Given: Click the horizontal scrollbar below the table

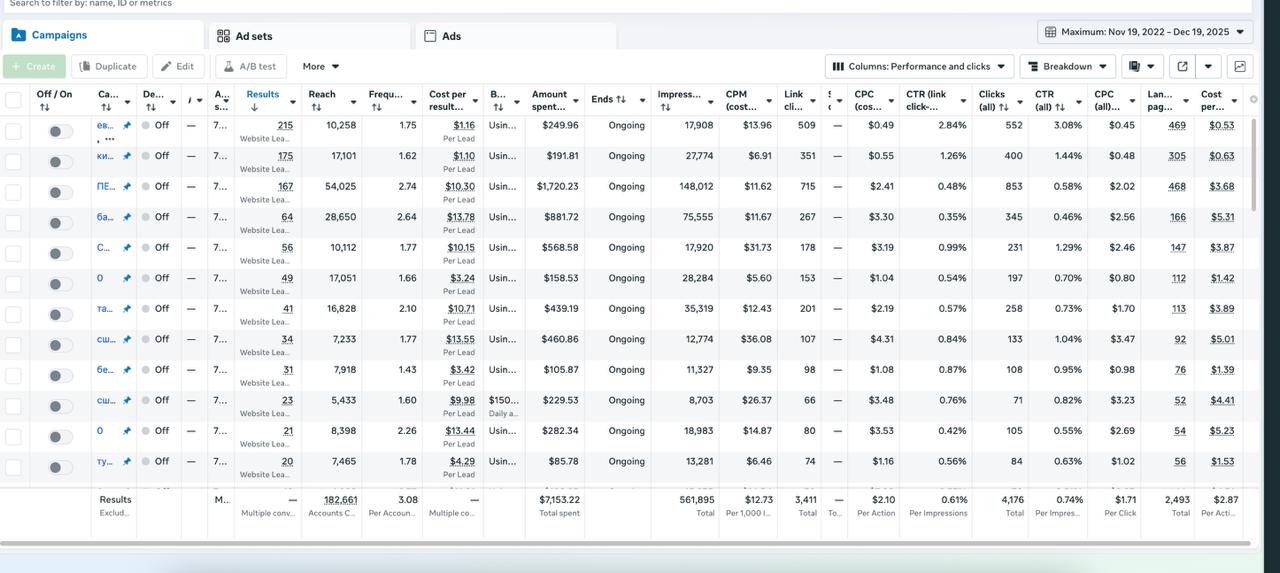Looking at the screenshot, I should point(625,545).
